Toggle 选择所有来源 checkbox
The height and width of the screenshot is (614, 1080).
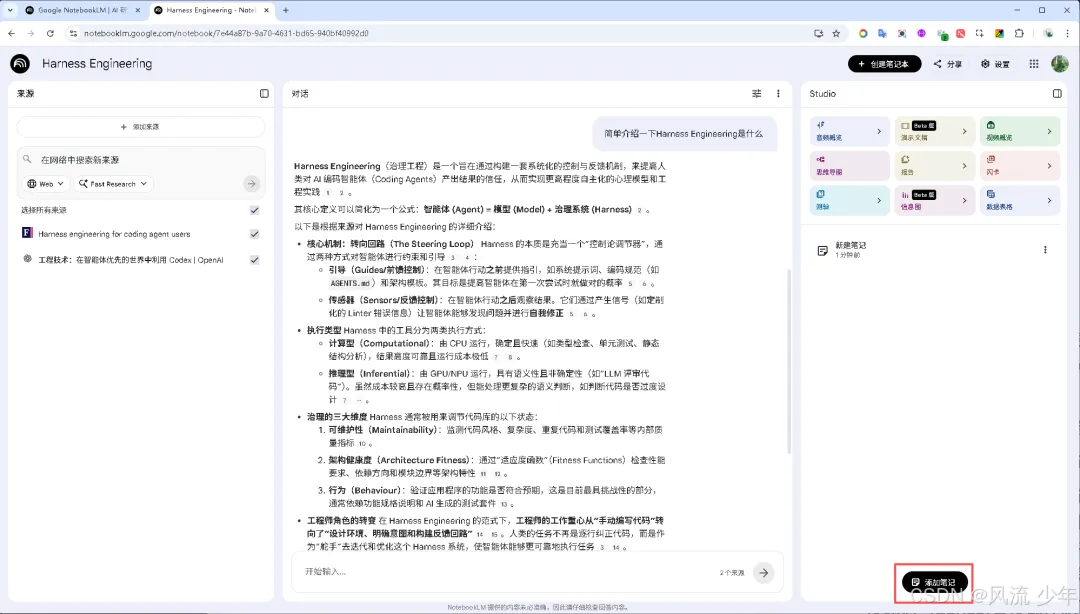click(x=254, y=210)
